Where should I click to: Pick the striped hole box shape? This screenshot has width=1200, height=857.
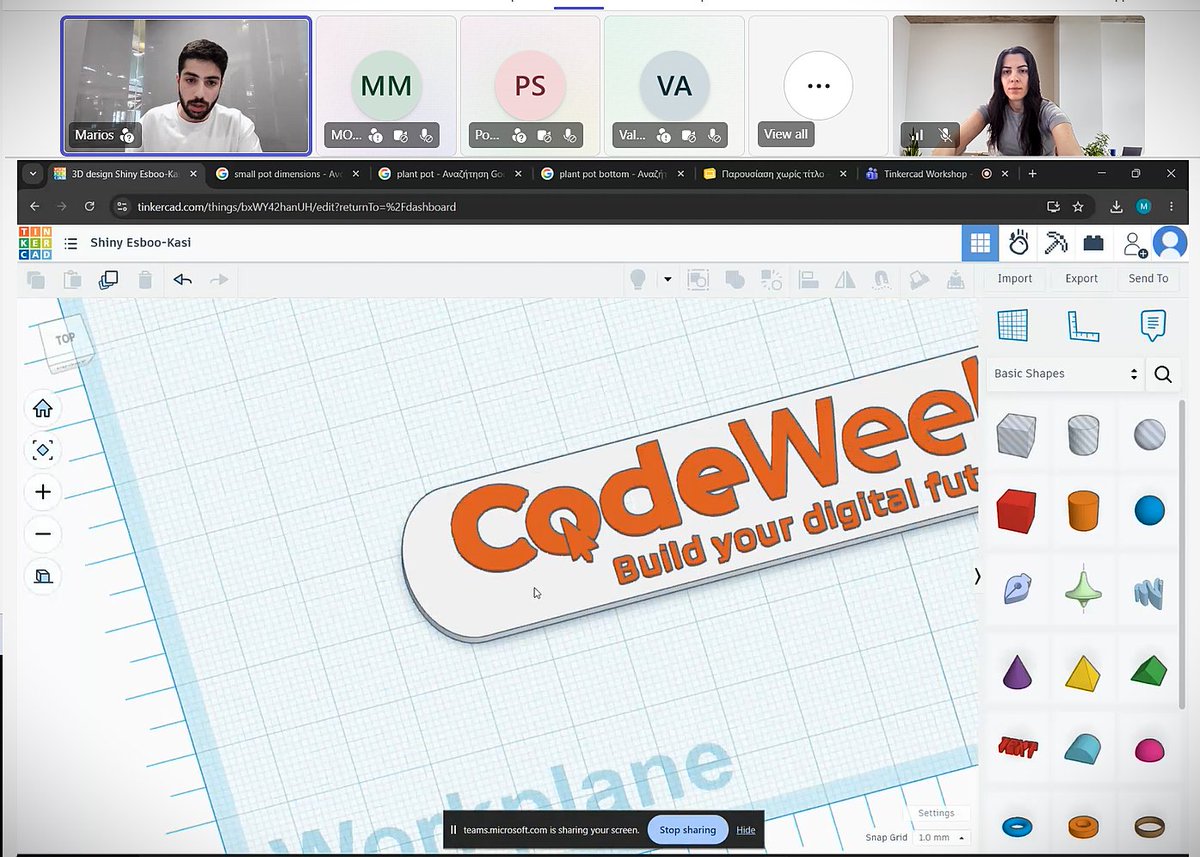1016,435
